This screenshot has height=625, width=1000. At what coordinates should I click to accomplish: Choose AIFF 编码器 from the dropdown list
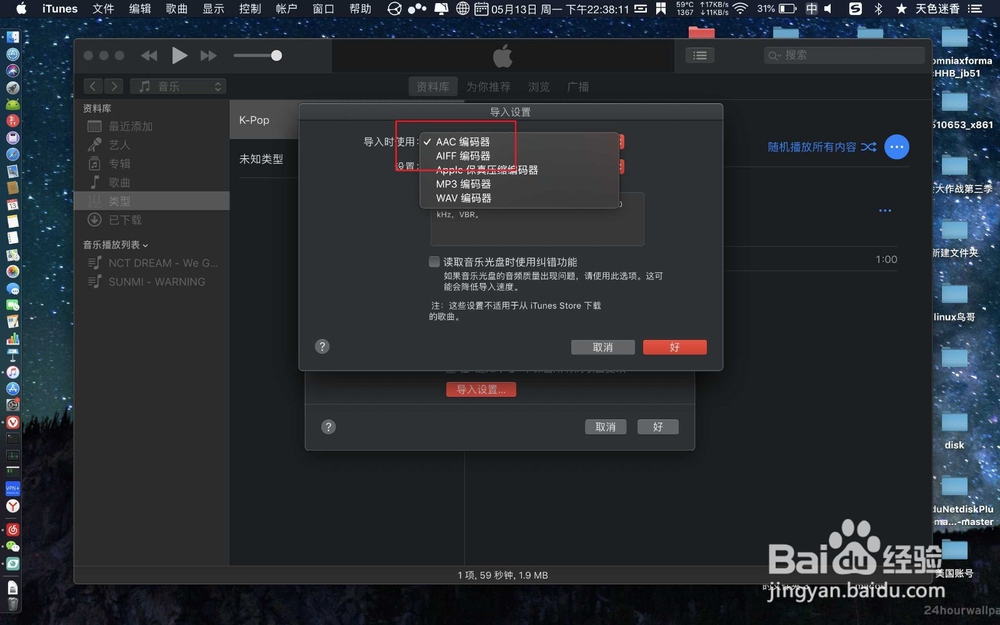[x=519, y=156]
